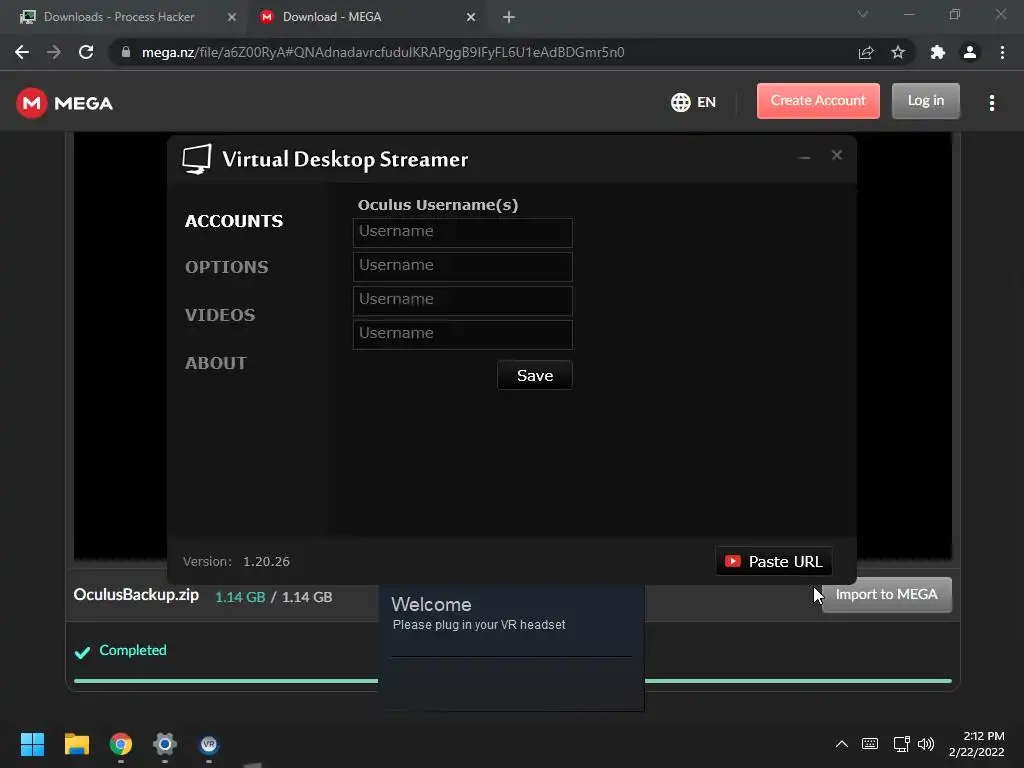Click 'Please plug in your VR headset' text

coord(479,625)
